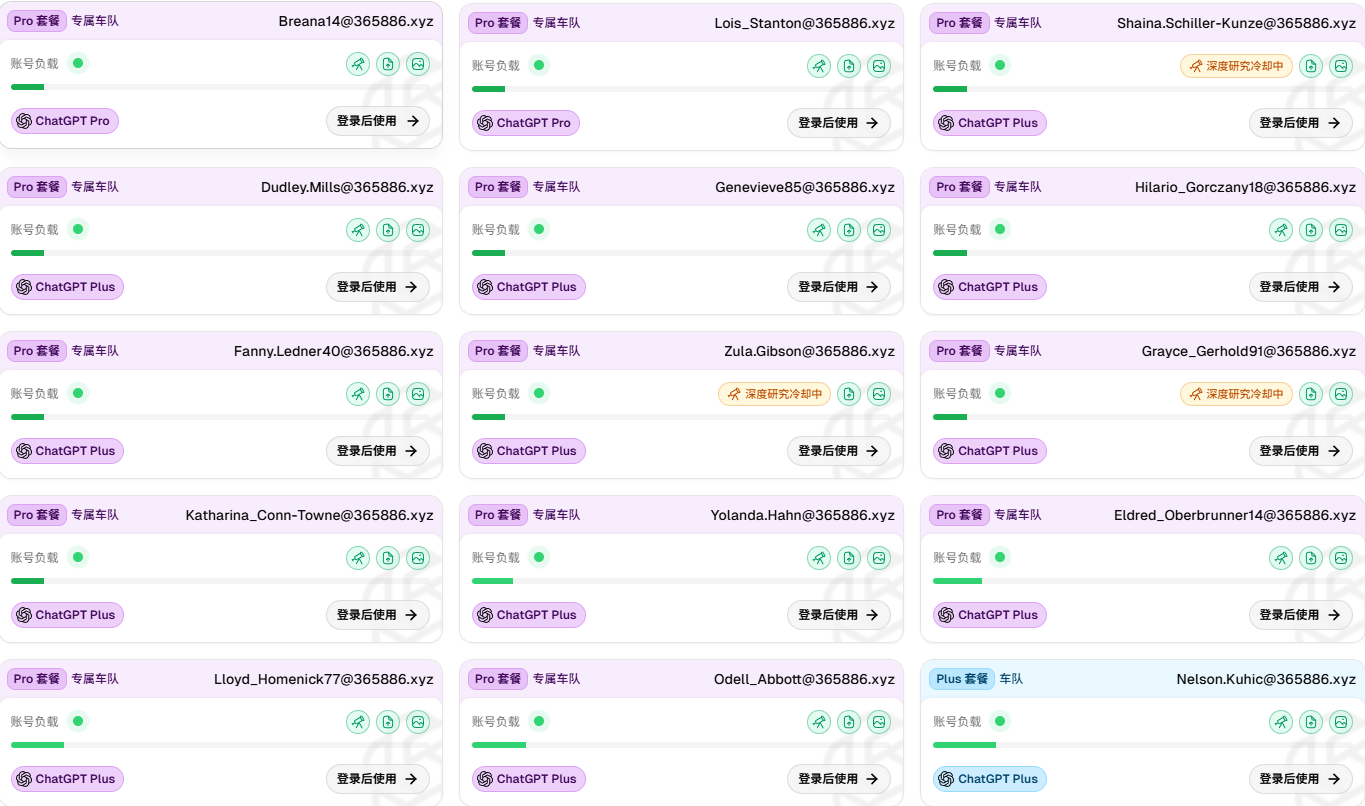The width and height of the screenshot is (1365, 806).
Task: Click the file icon on Fanny.Ledner40's card
Action: click(388, 394)
